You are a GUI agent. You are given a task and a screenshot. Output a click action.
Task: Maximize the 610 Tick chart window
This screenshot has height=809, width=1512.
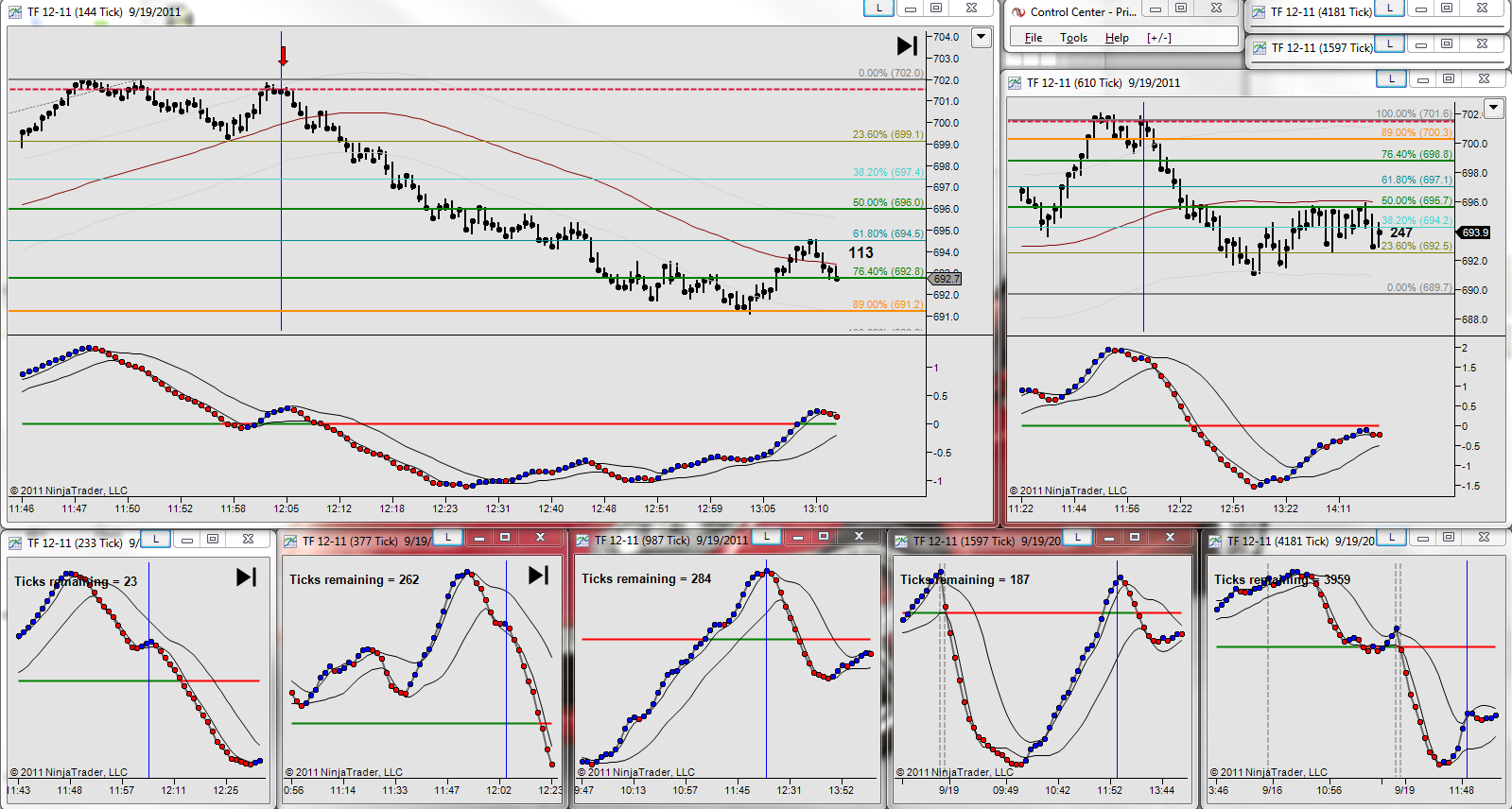tap(1449, 78)
